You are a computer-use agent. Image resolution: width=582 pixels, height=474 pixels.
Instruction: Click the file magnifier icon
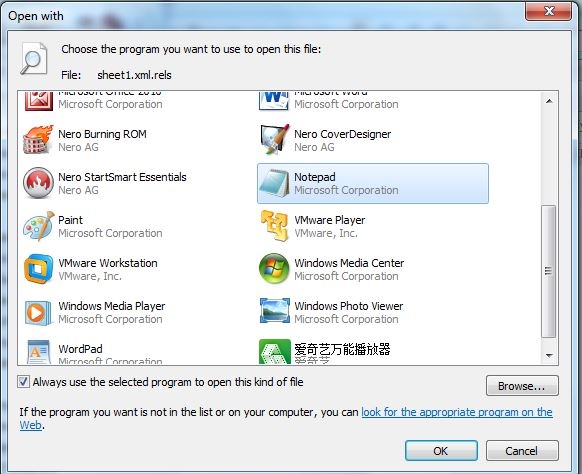tap(34, 59)
